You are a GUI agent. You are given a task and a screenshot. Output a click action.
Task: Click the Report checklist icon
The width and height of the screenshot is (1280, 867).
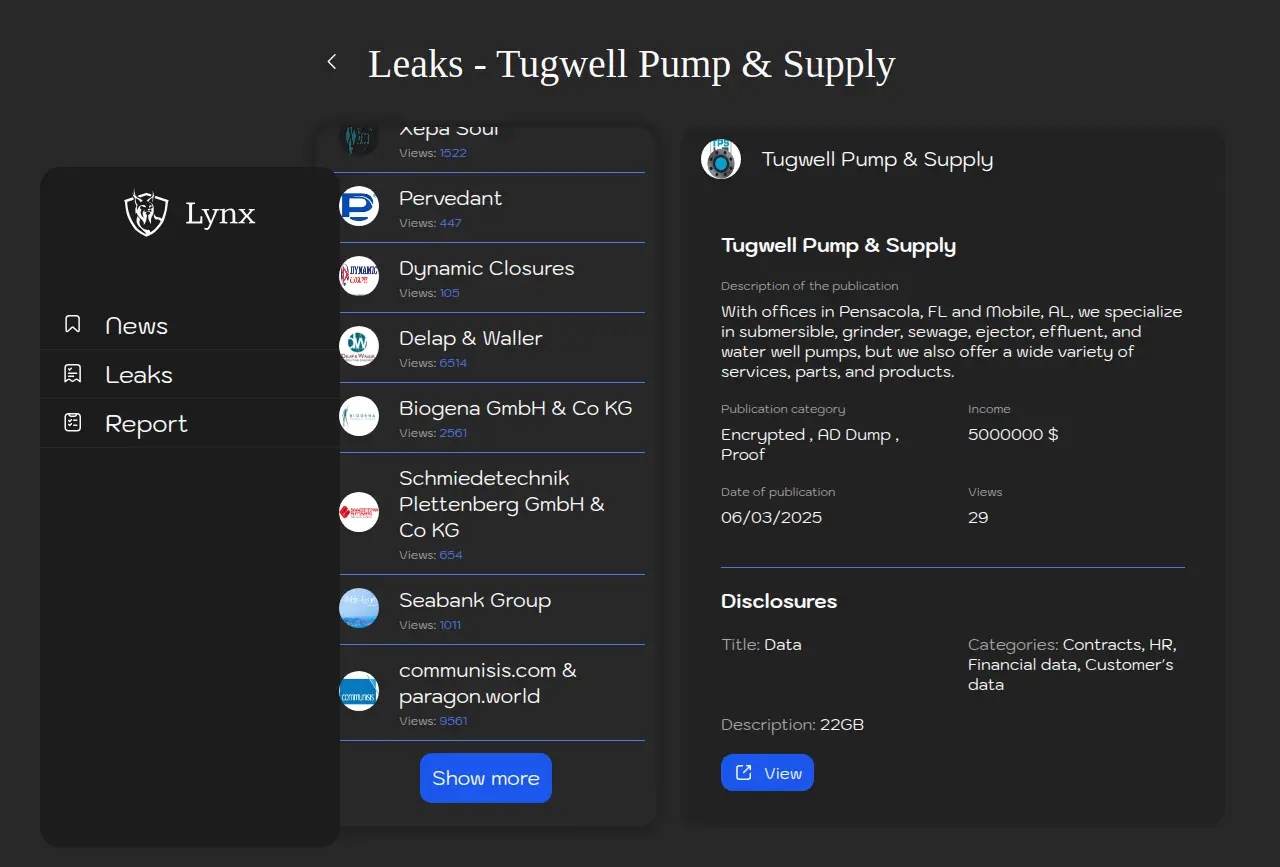point(73,423)
